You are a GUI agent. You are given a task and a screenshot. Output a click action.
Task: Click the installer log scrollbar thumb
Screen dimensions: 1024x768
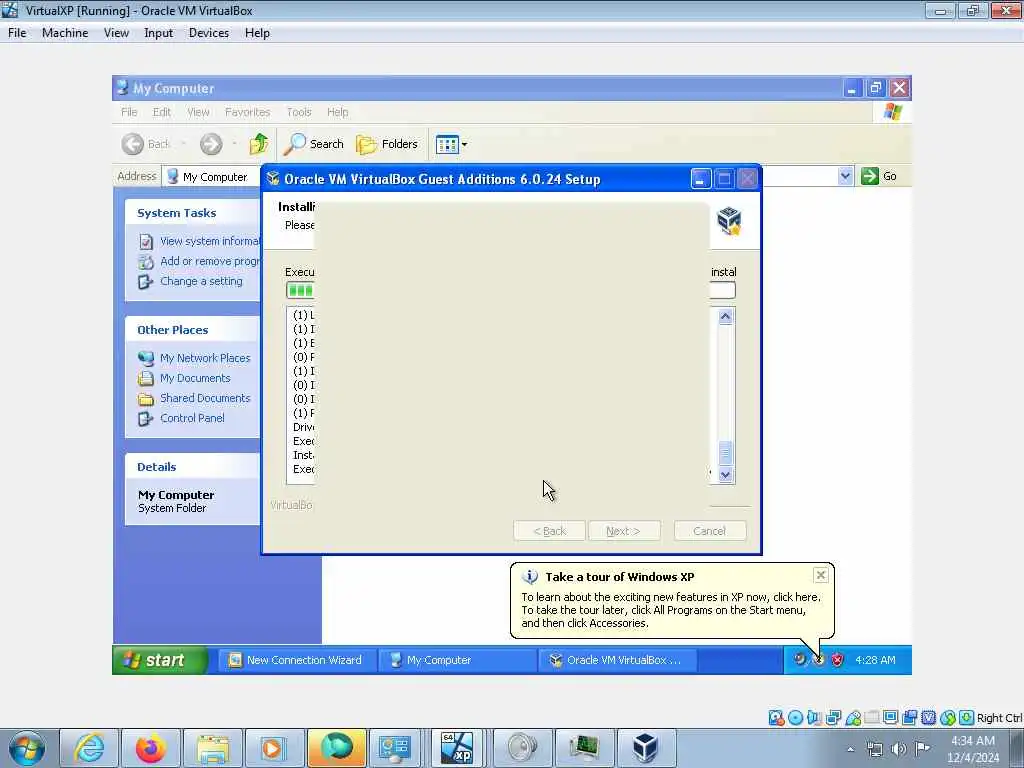tap(726, 453)
